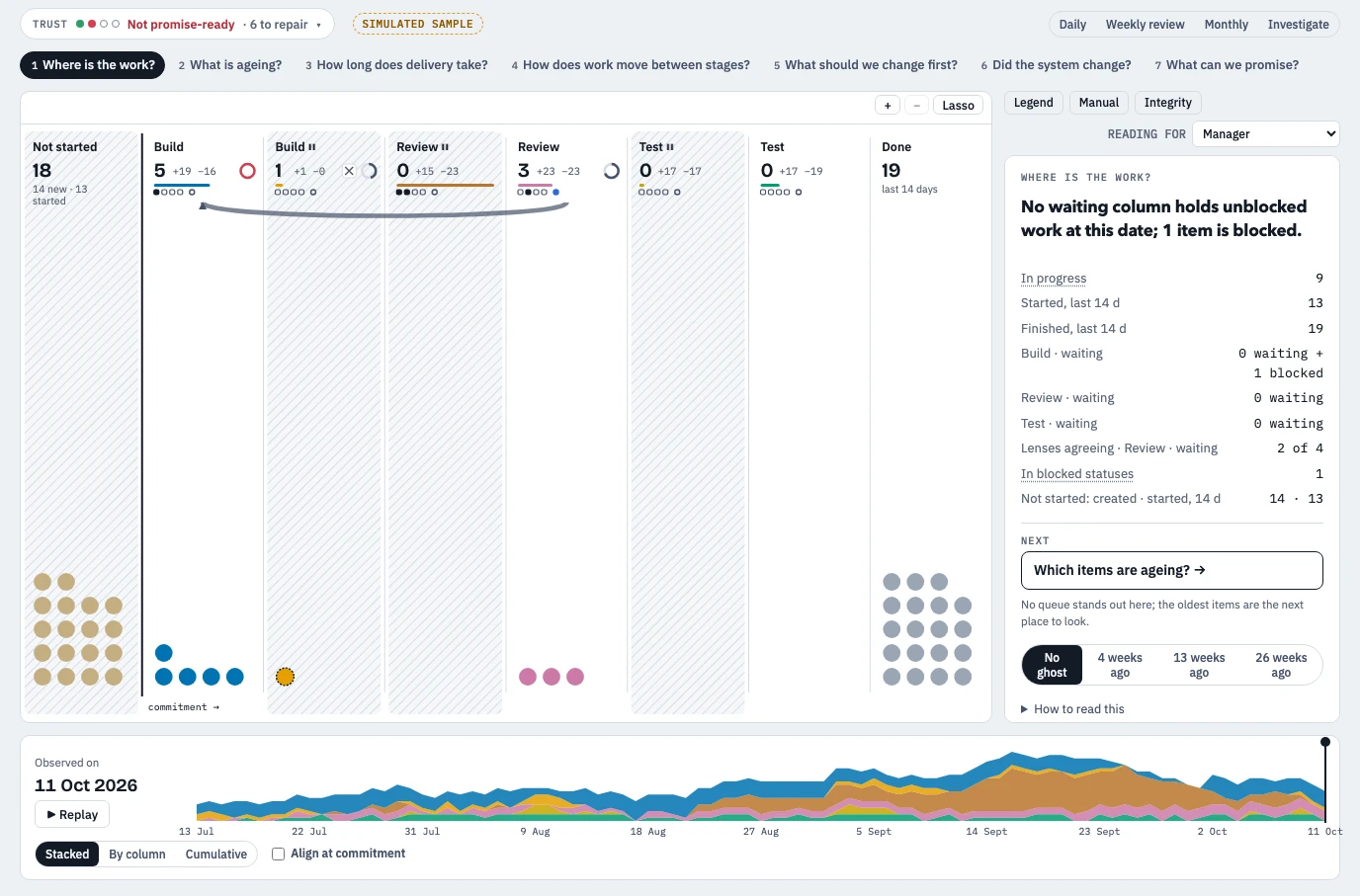Open tab 3 How long does delivery take?
The height and width of the screenshot is (896, 1360).
pos(396,65)
